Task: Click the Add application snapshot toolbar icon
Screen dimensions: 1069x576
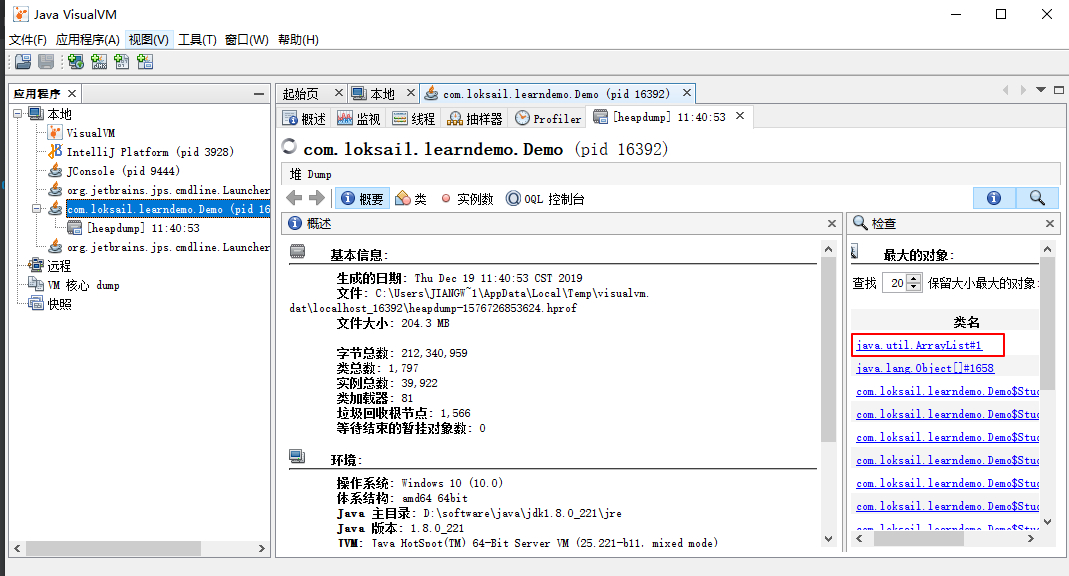Action: pyautogui.click(x=145, y=62)
